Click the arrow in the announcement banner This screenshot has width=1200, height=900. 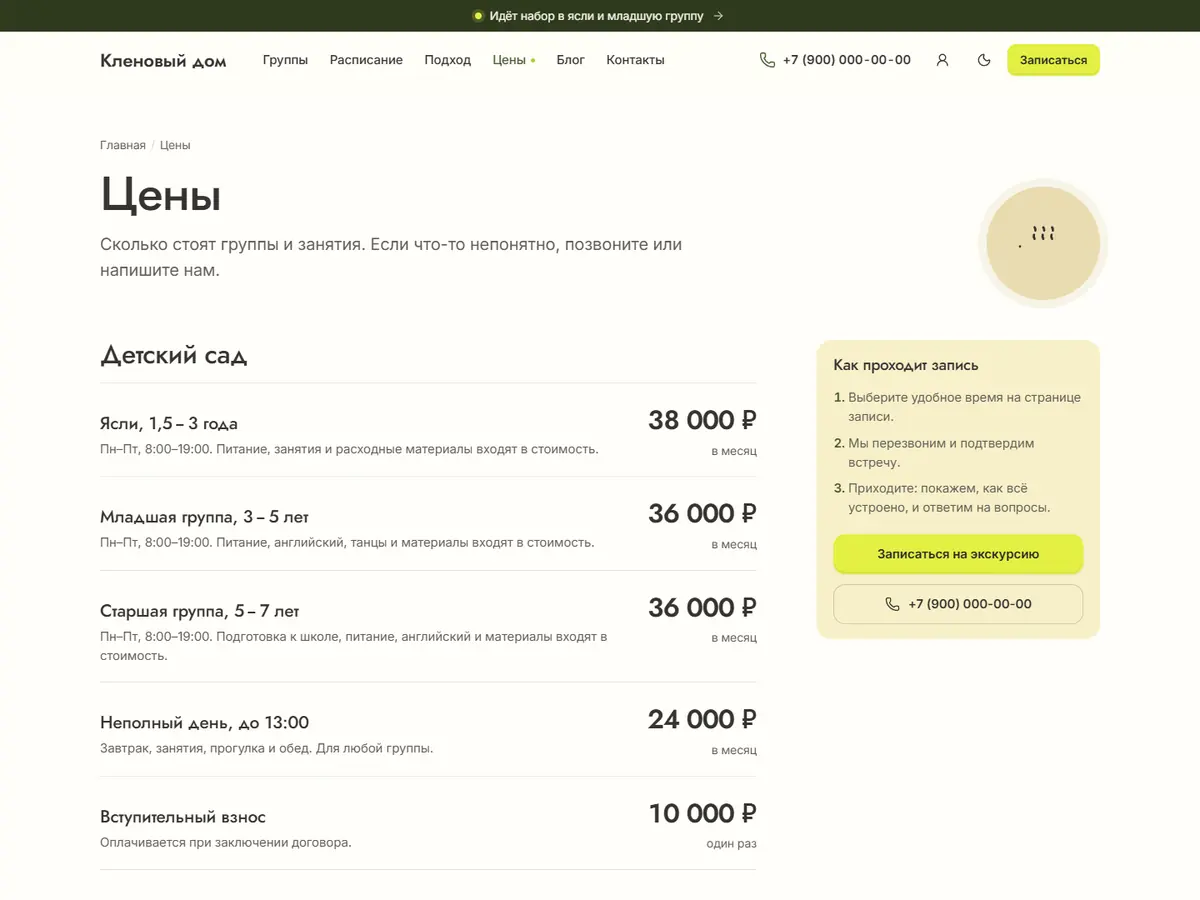point(718,16)
